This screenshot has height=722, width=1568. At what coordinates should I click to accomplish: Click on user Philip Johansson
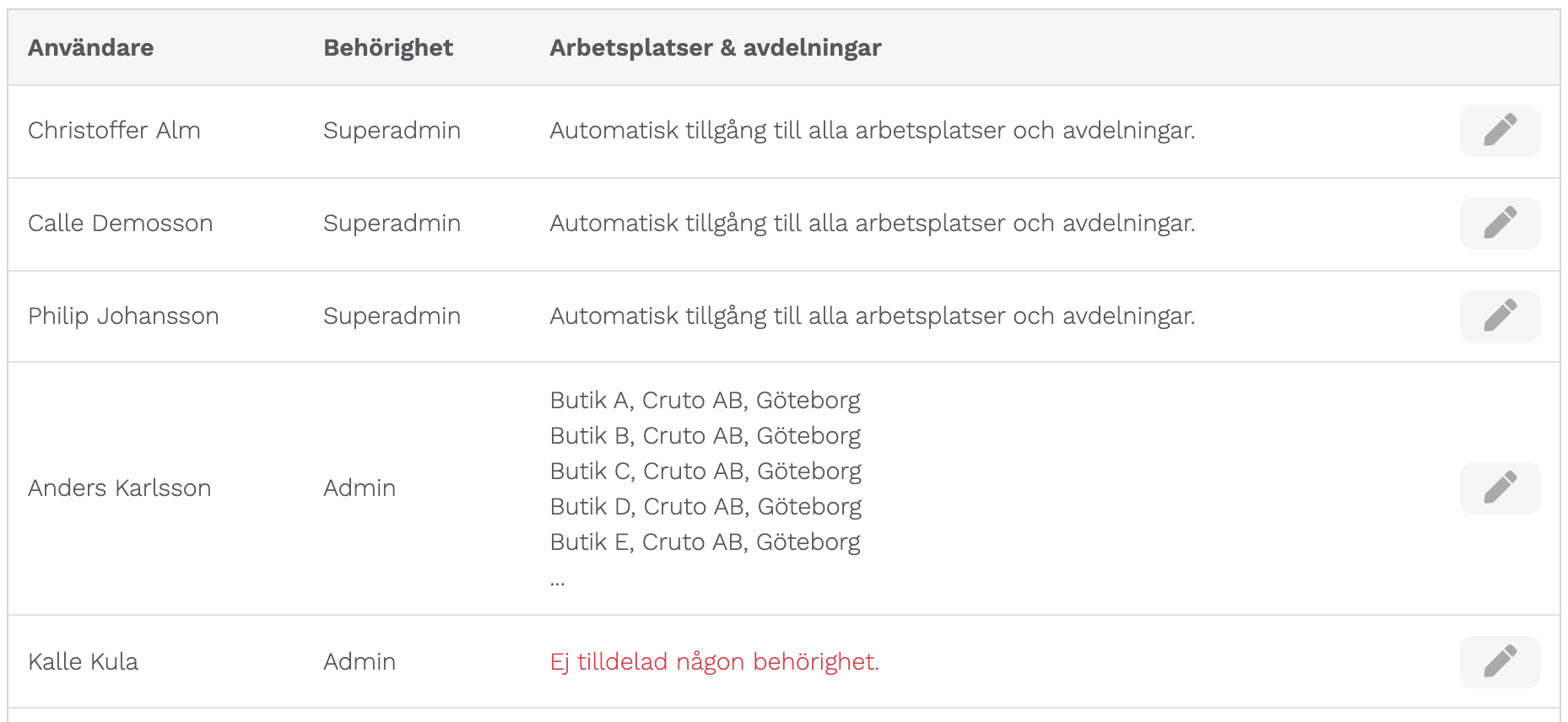point(123,315)
